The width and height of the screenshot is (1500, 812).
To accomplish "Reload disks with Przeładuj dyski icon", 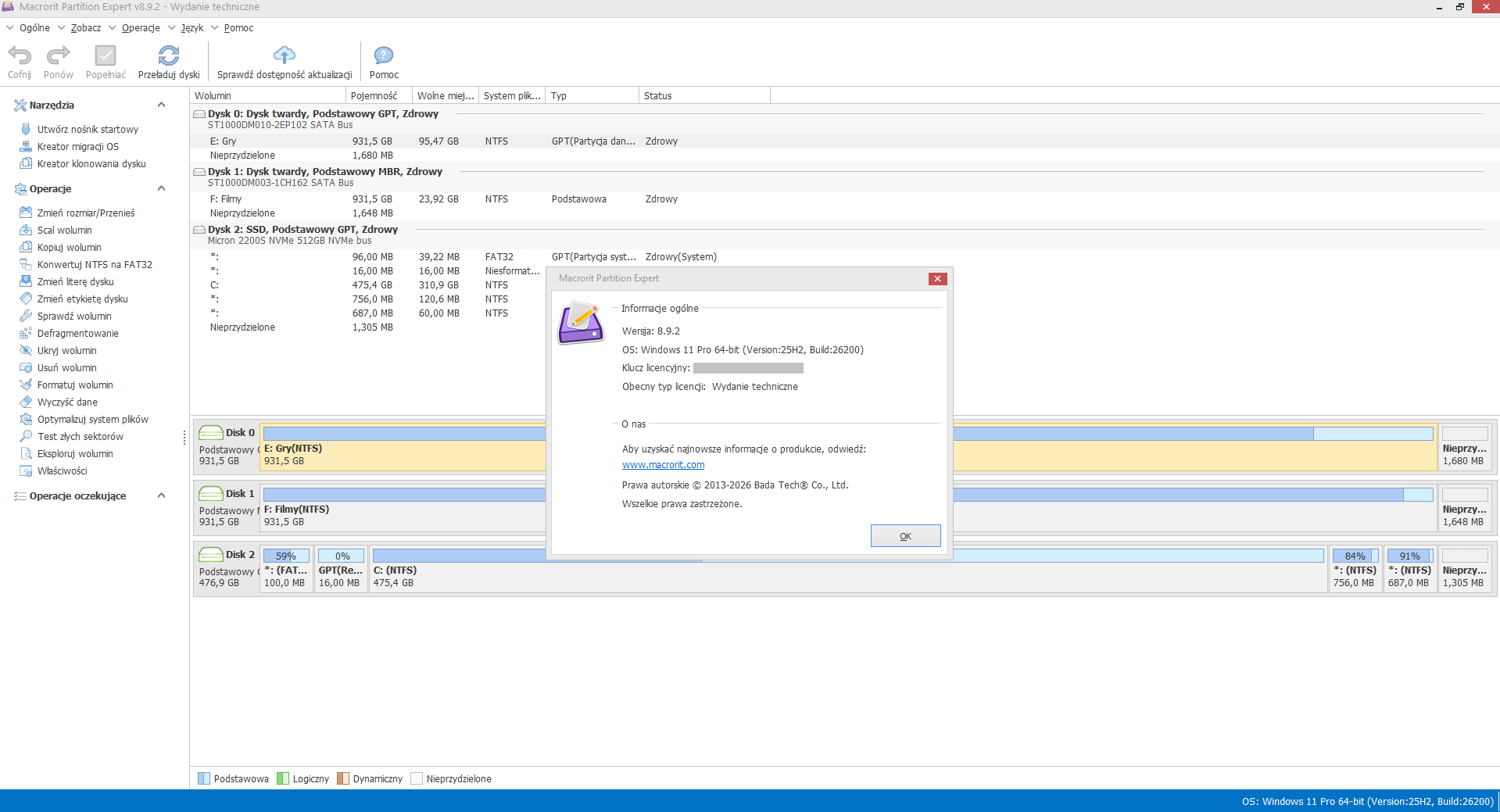I will point(169,55).
